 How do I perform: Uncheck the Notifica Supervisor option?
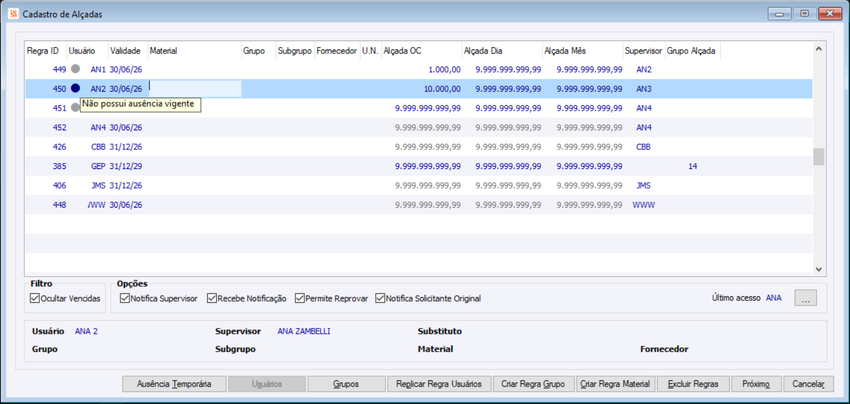(x=125, y=298)
